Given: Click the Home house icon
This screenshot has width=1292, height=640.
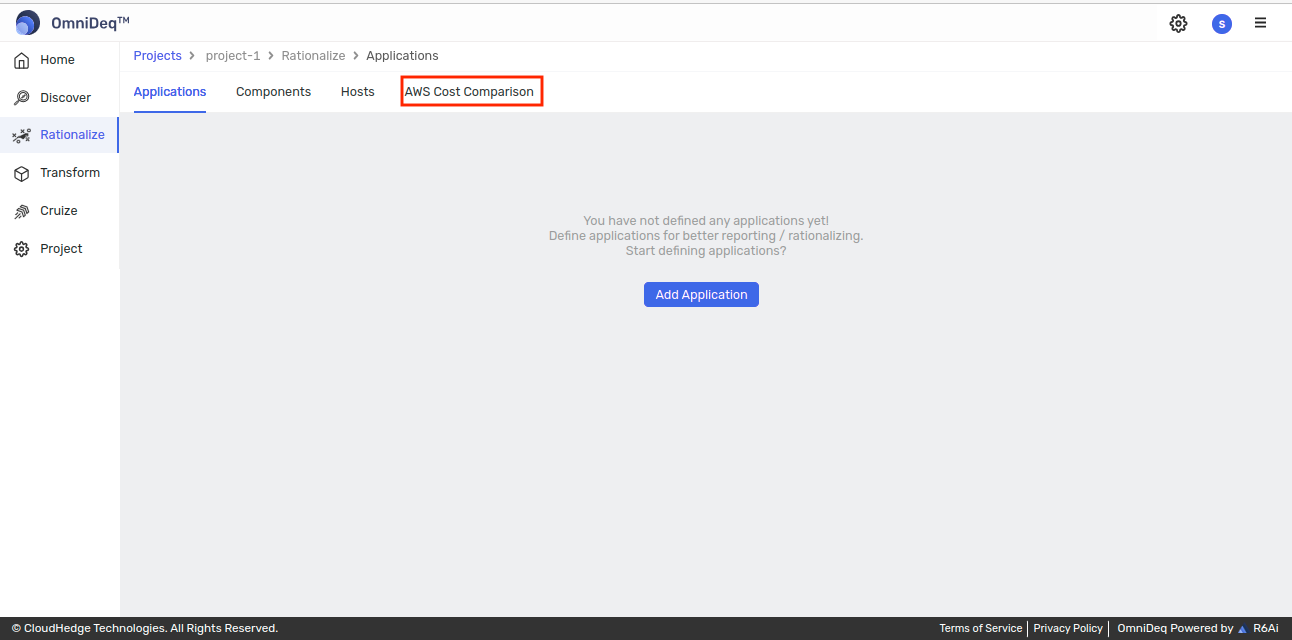Looking at the screenshot, I should [x=21, y=60].
